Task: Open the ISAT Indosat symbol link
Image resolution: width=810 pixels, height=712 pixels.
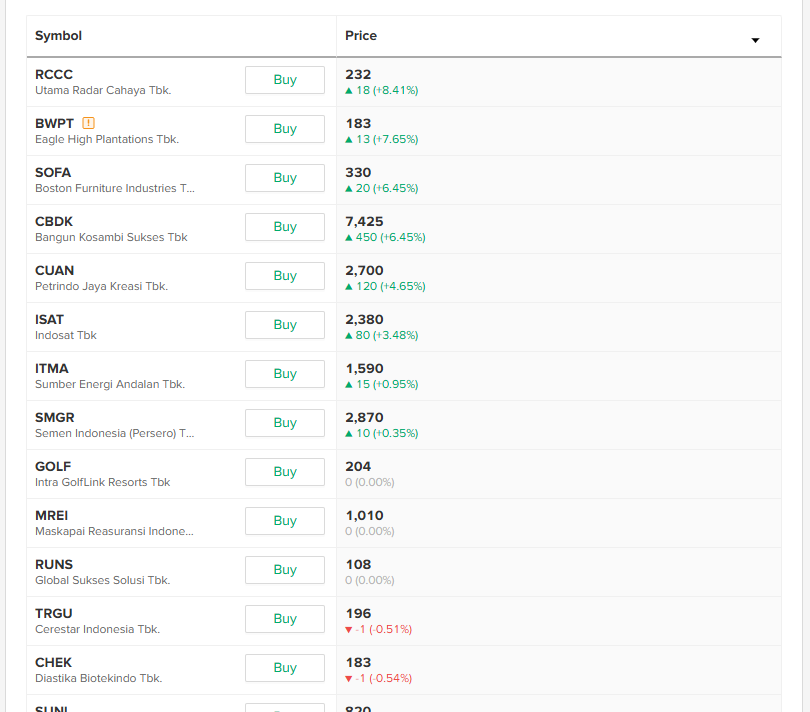Action: [x=50, y=319]
